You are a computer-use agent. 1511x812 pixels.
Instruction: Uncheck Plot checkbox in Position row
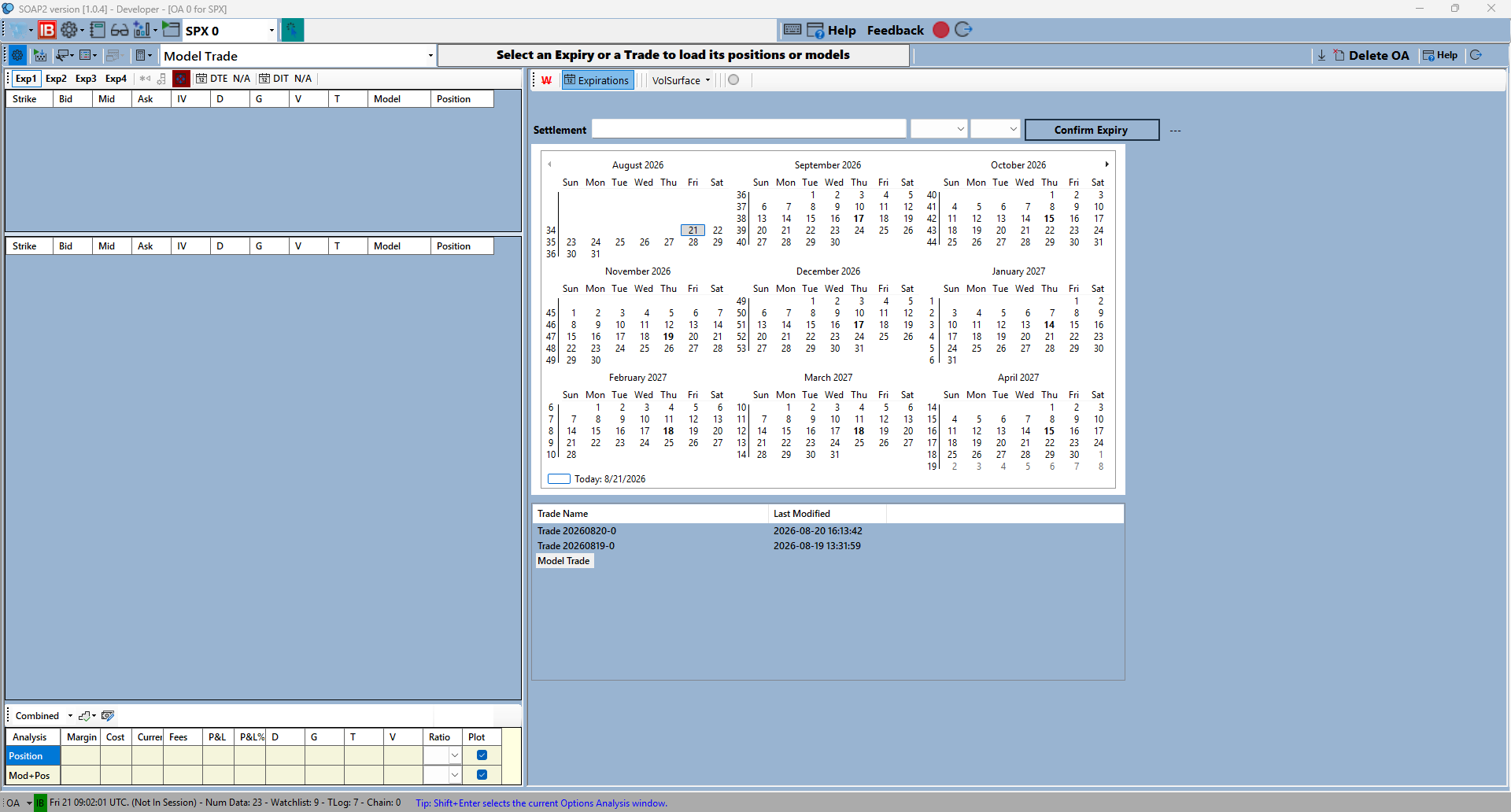point(482,755)
